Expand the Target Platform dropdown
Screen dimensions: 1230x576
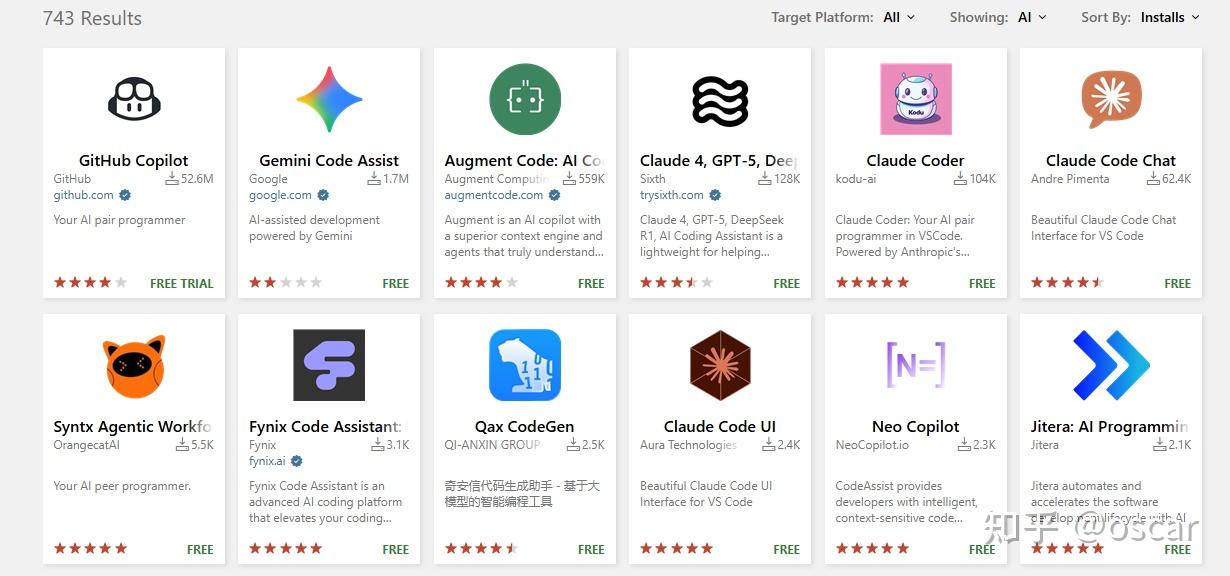(x=899, y=17)
